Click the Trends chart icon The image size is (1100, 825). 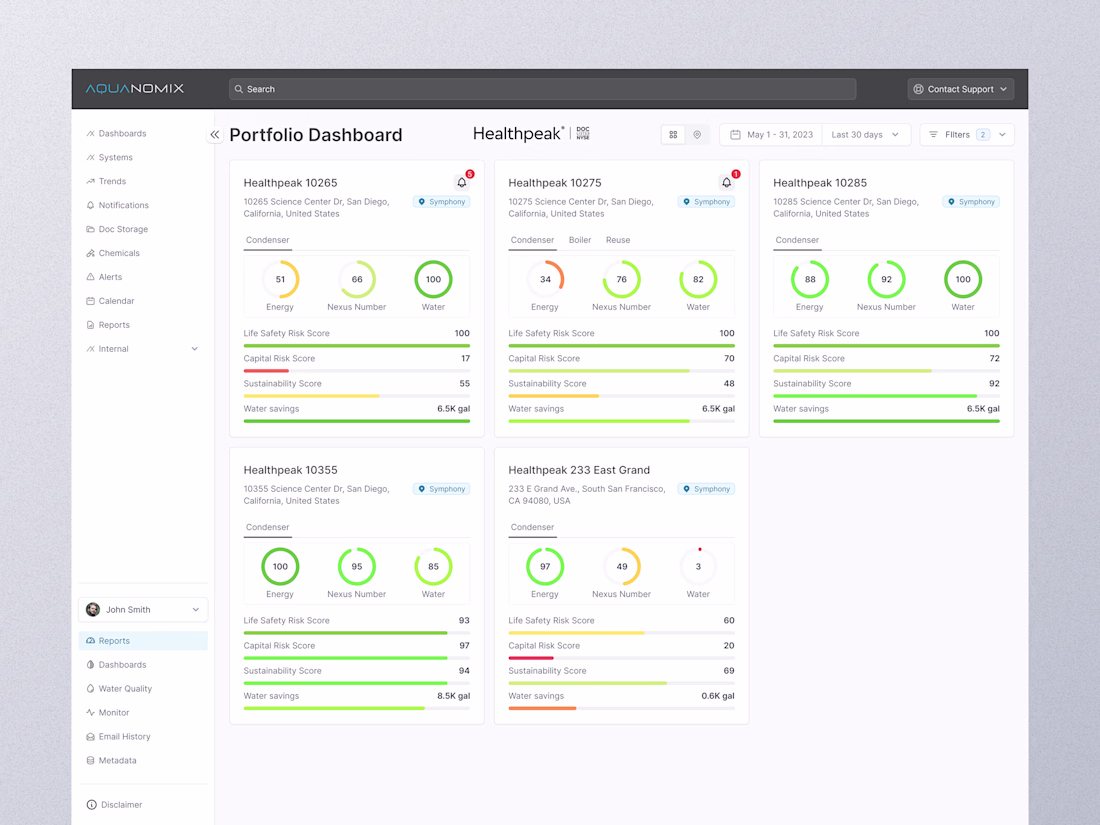[90, 182]
